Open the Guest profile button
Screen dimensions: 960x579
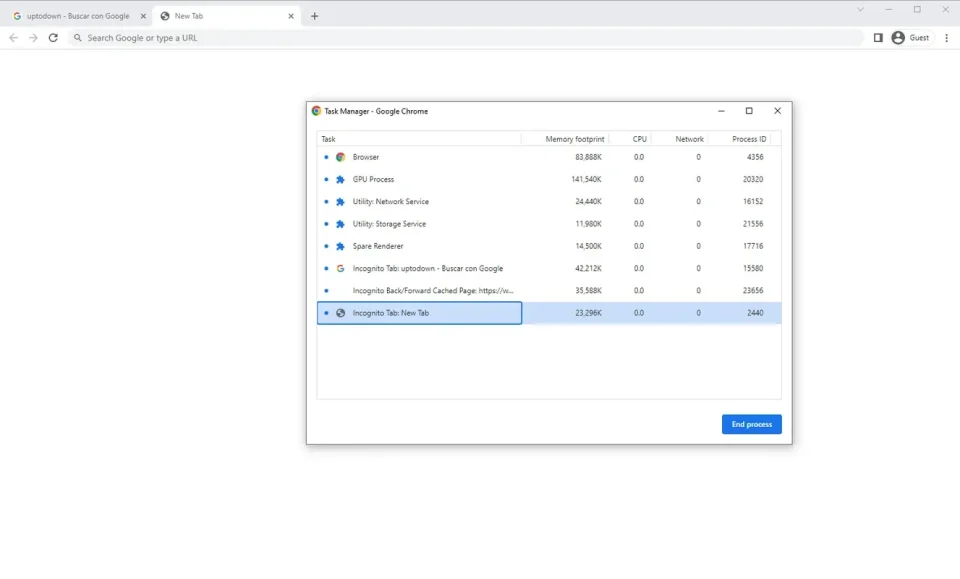click(910, 38)
